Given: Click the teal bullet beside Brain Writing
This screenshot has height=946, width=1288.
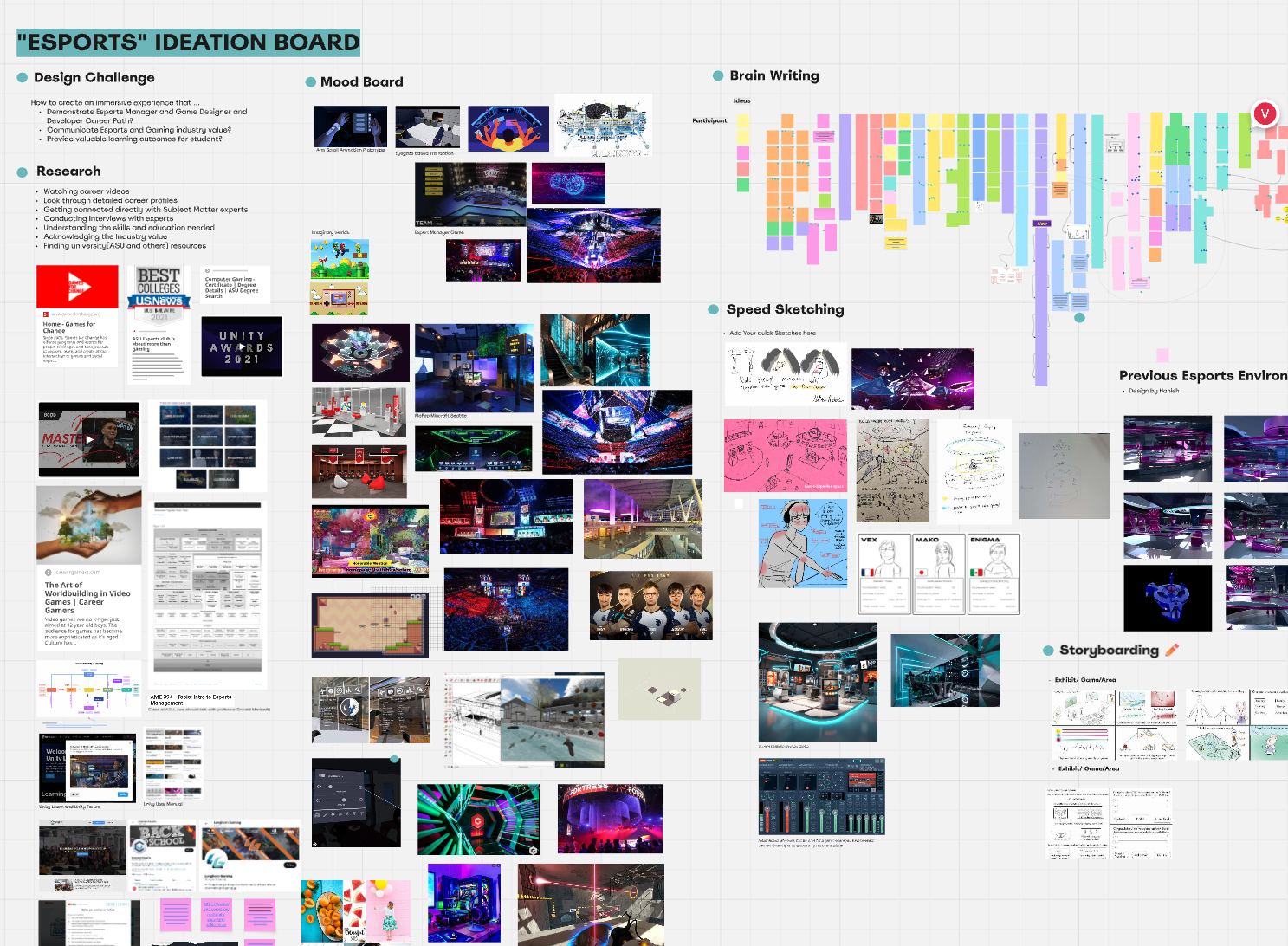Looking at the screenshot, I should coord(718,76).
